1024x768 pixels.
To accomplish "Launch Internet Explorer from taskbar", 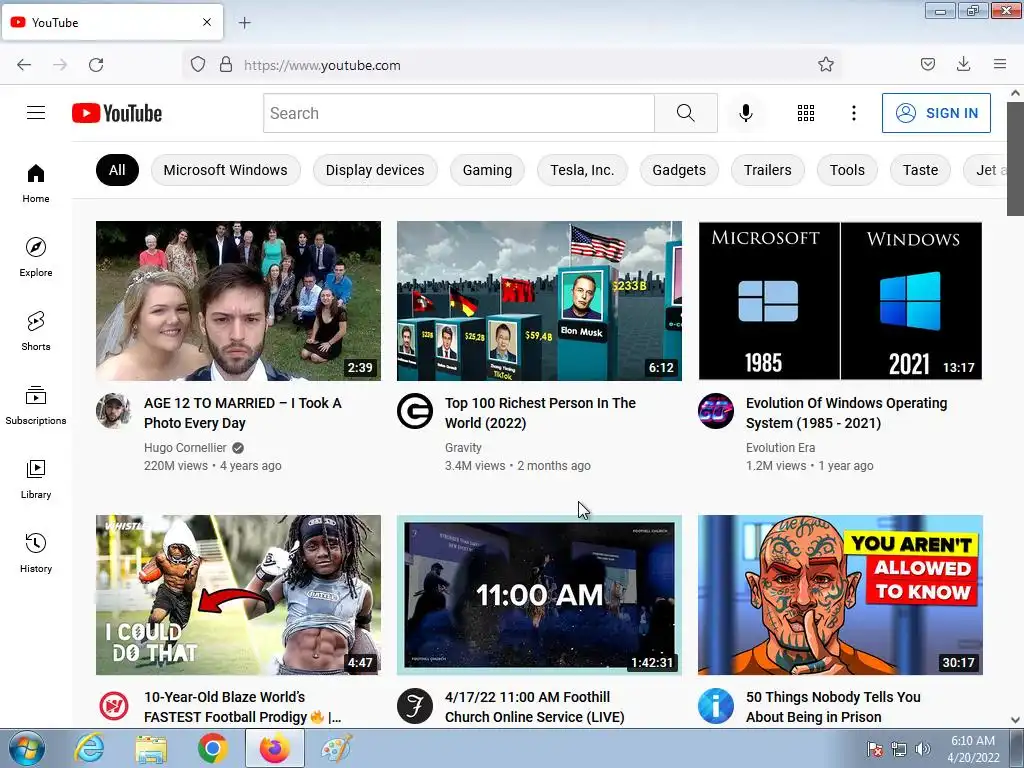I will point(89,748).
